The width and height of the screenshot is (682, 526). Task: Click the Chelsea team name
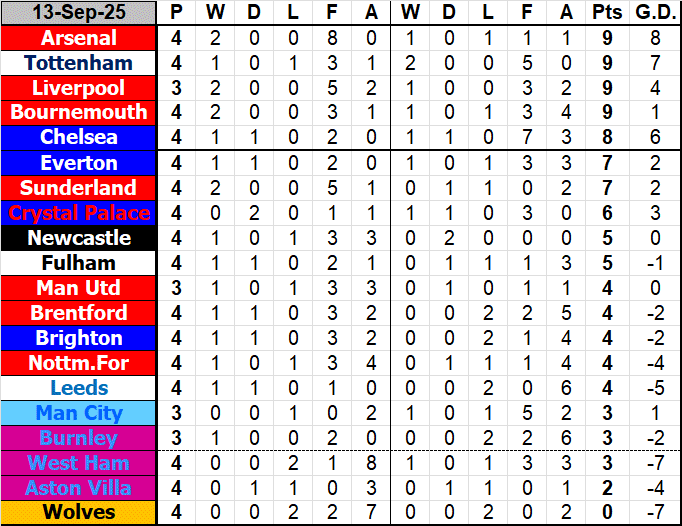[79, 138]
